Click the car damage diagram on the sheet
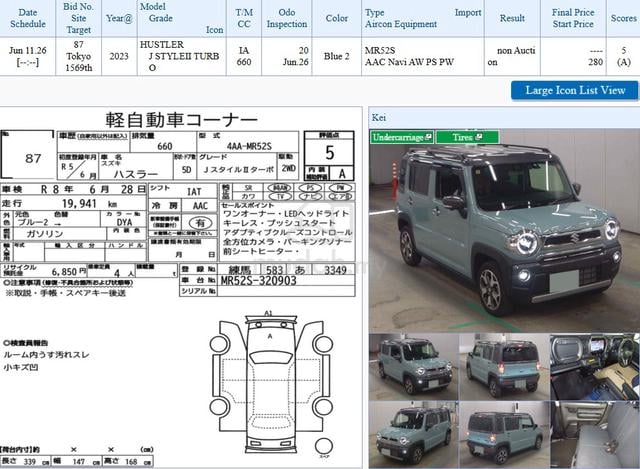This screenshot has height=469, width=640. click(x=271, y=386)
